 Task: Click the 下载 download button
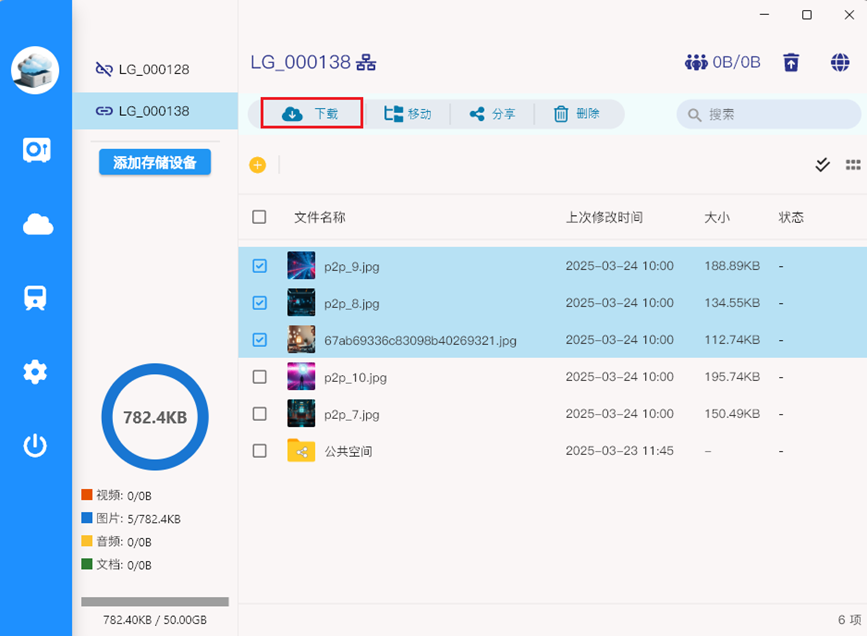(312, 113)
